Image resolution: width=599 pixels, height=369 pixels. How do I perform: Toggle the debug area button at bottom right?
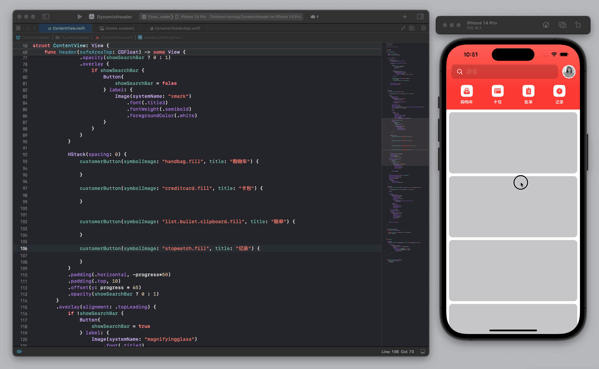[x=423, y=351]
